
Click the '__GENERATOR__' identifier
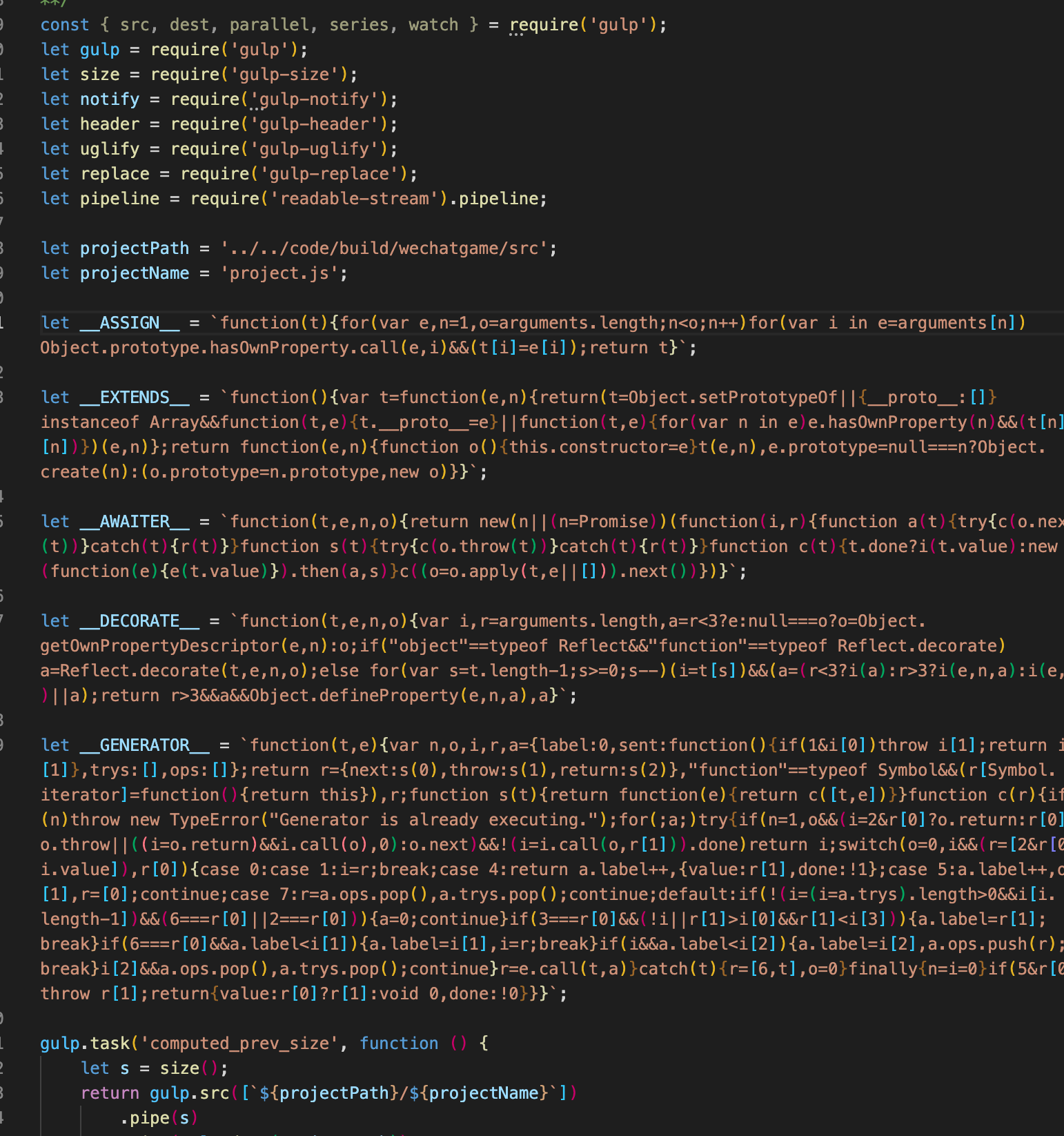(145, 745)
